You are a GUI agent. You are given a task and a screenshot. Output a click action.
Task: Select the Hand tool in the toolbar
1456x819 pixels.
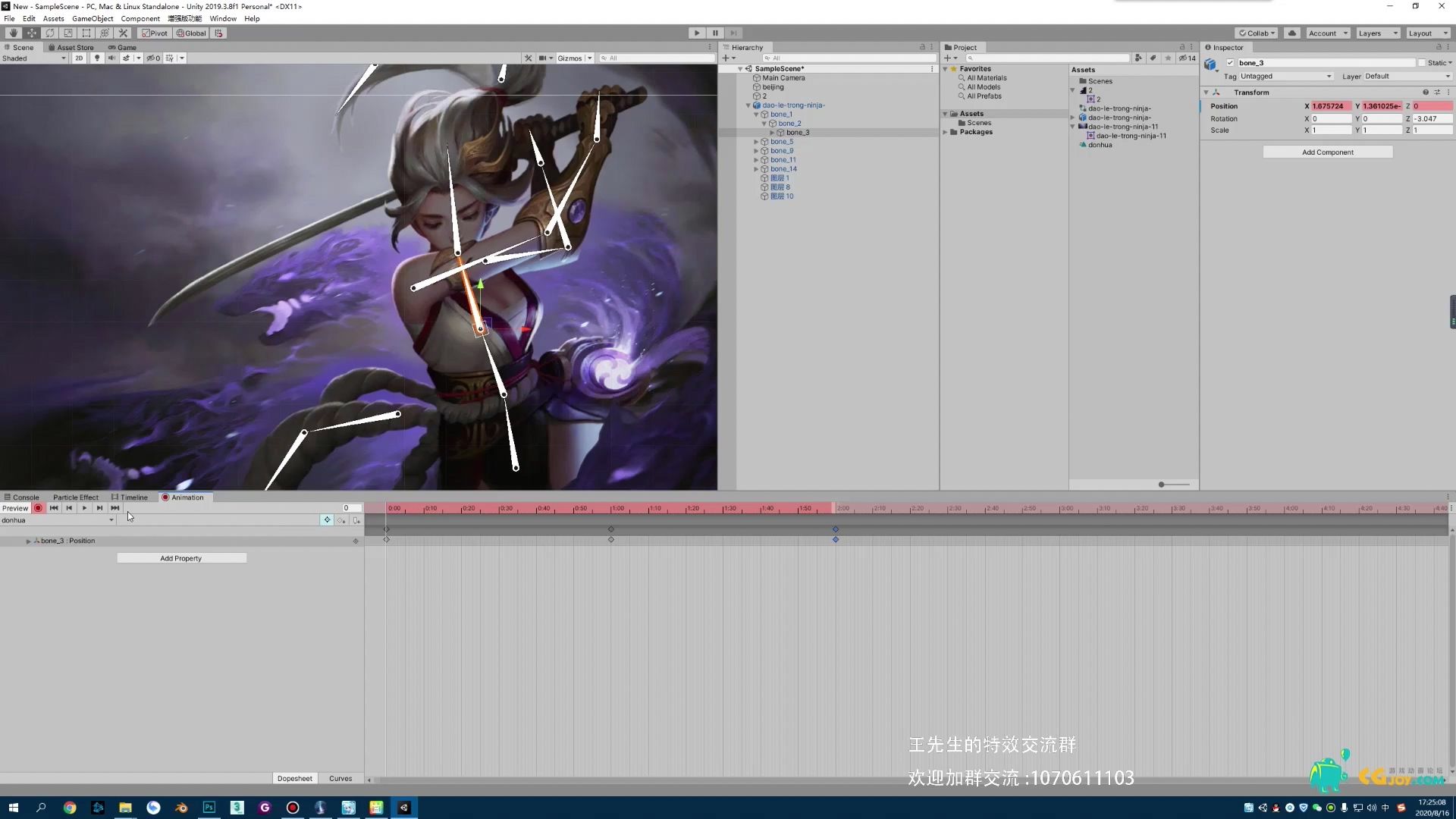[13, 33]
